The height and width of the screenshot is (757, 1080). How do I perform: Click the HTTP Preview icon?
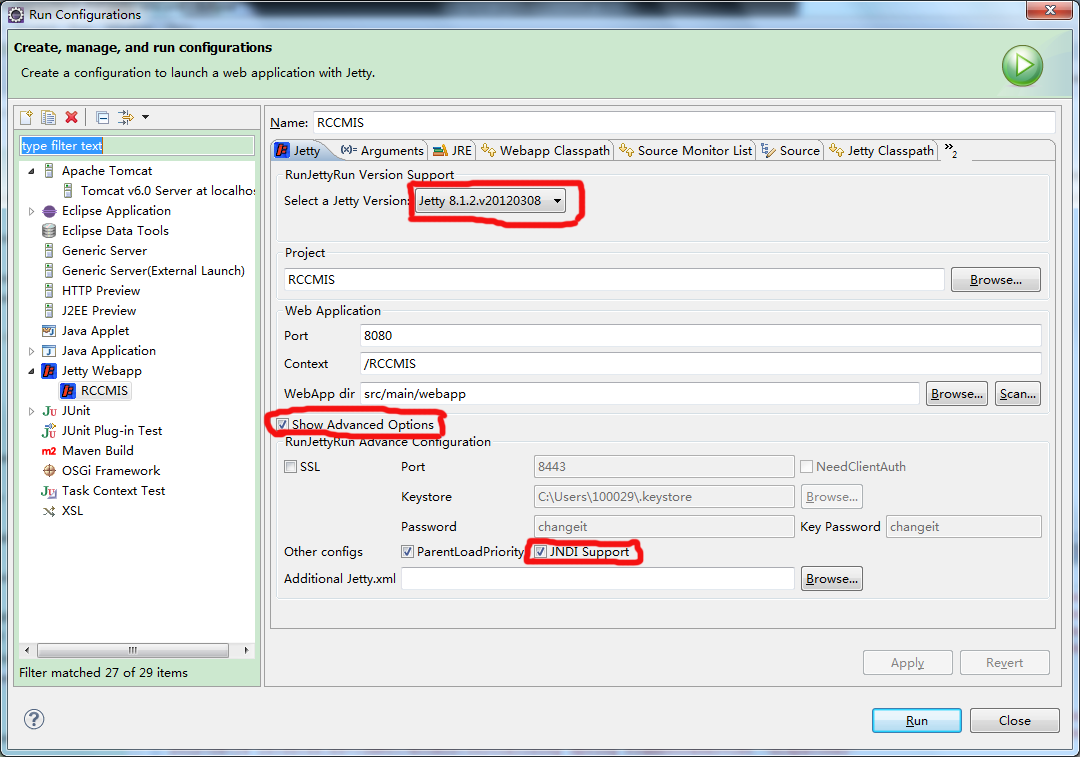49,291
